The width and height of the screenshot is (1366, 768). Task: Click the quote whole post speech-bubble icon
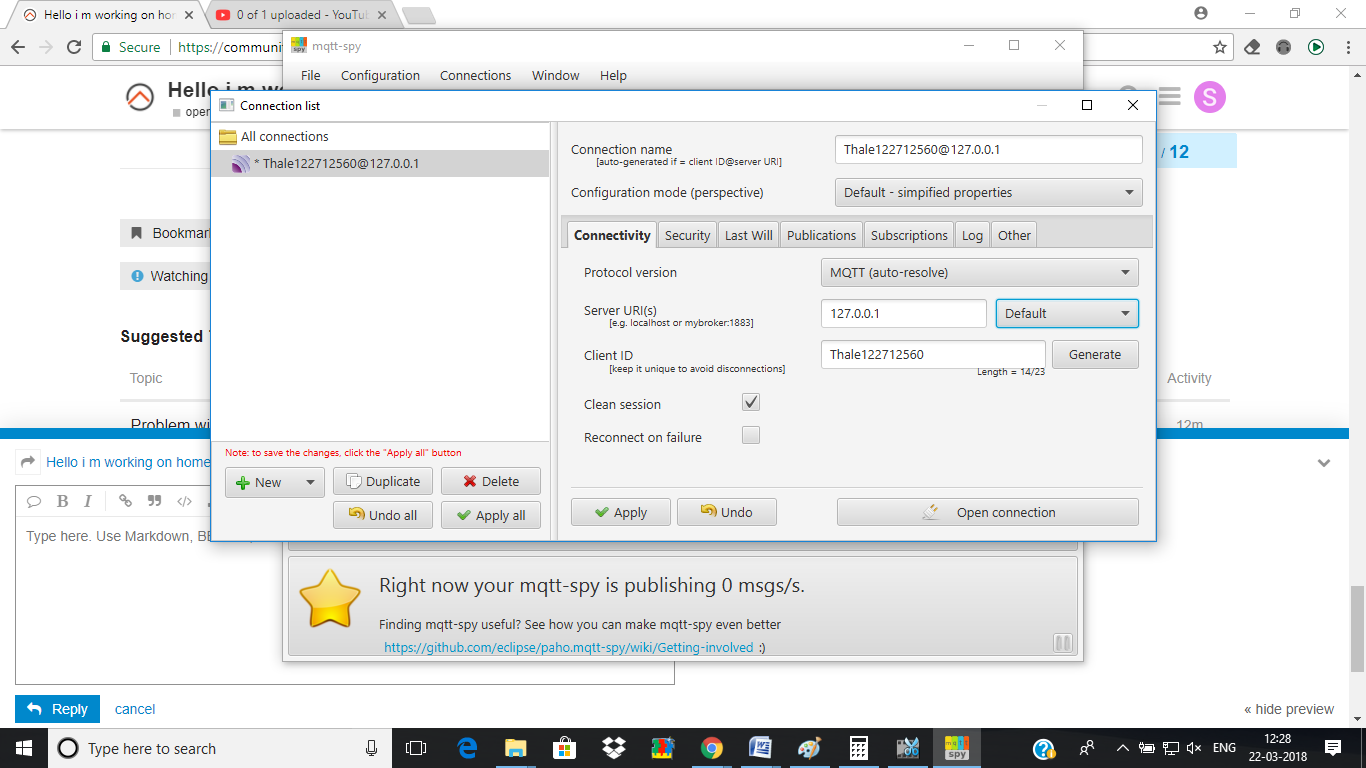34,501
